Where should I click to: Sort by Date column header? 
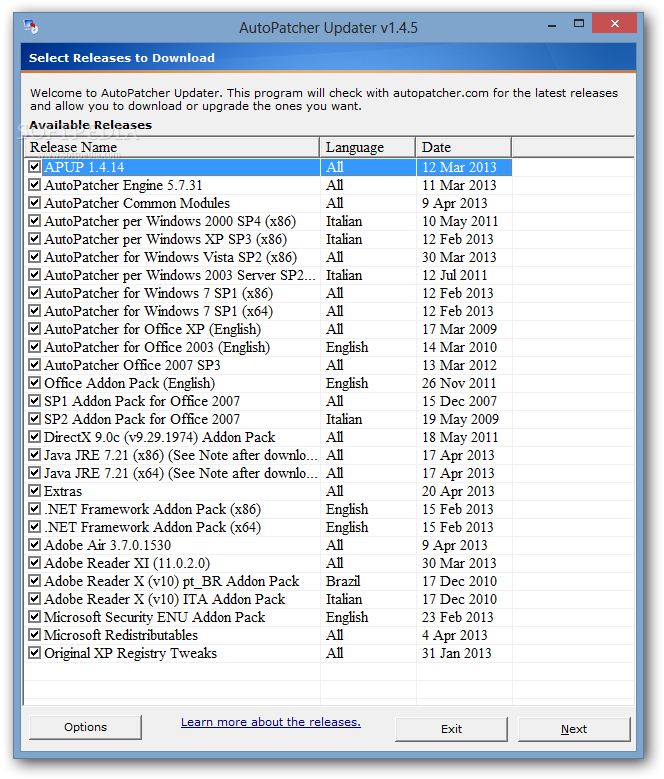pos(463,147)
